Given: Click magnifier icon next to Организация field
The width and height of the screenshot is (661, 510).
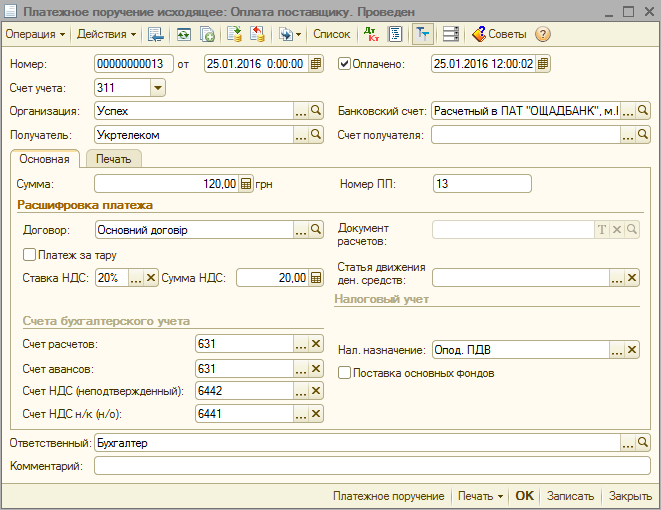Looking at the screenshot, I should (x=316, y=111).
